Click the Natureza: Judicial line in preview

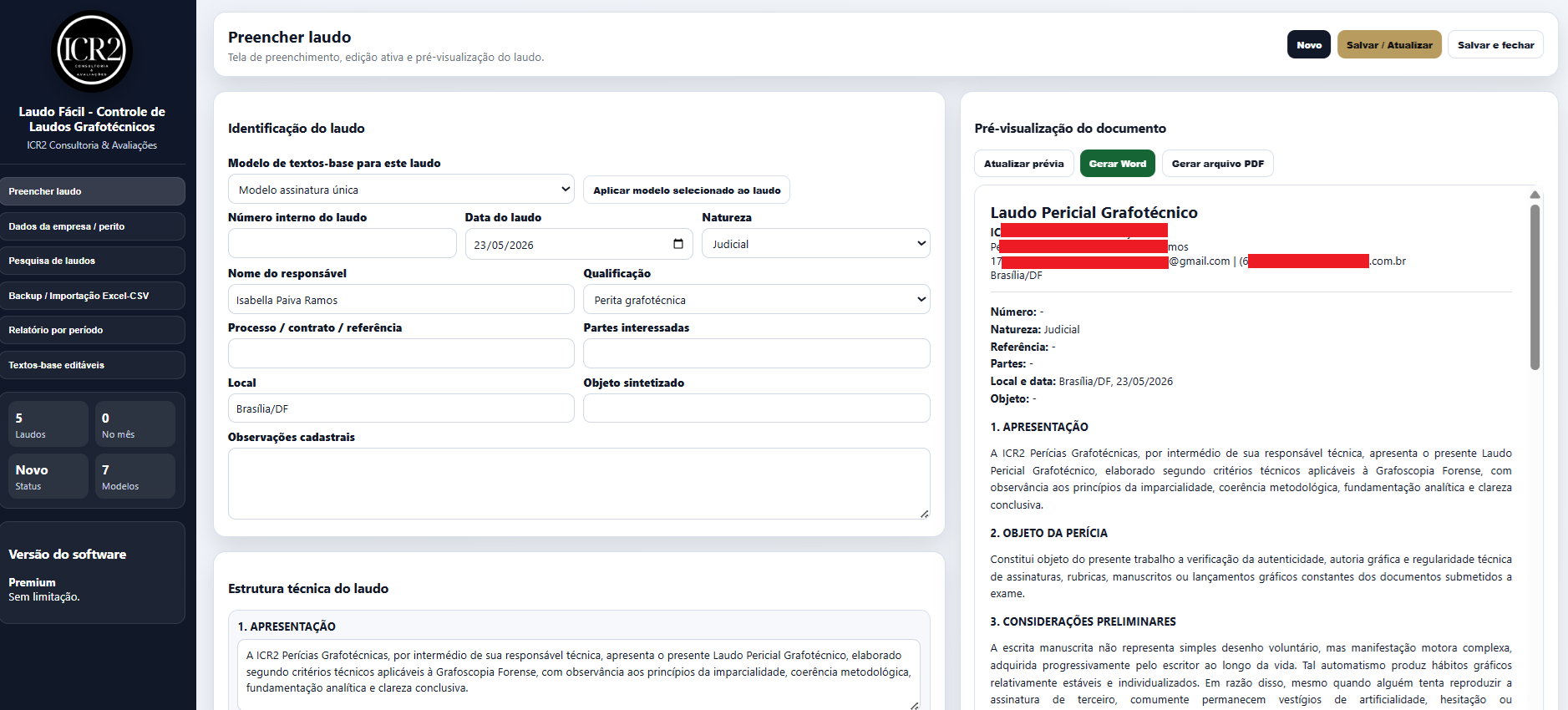tap(1035, 329)
